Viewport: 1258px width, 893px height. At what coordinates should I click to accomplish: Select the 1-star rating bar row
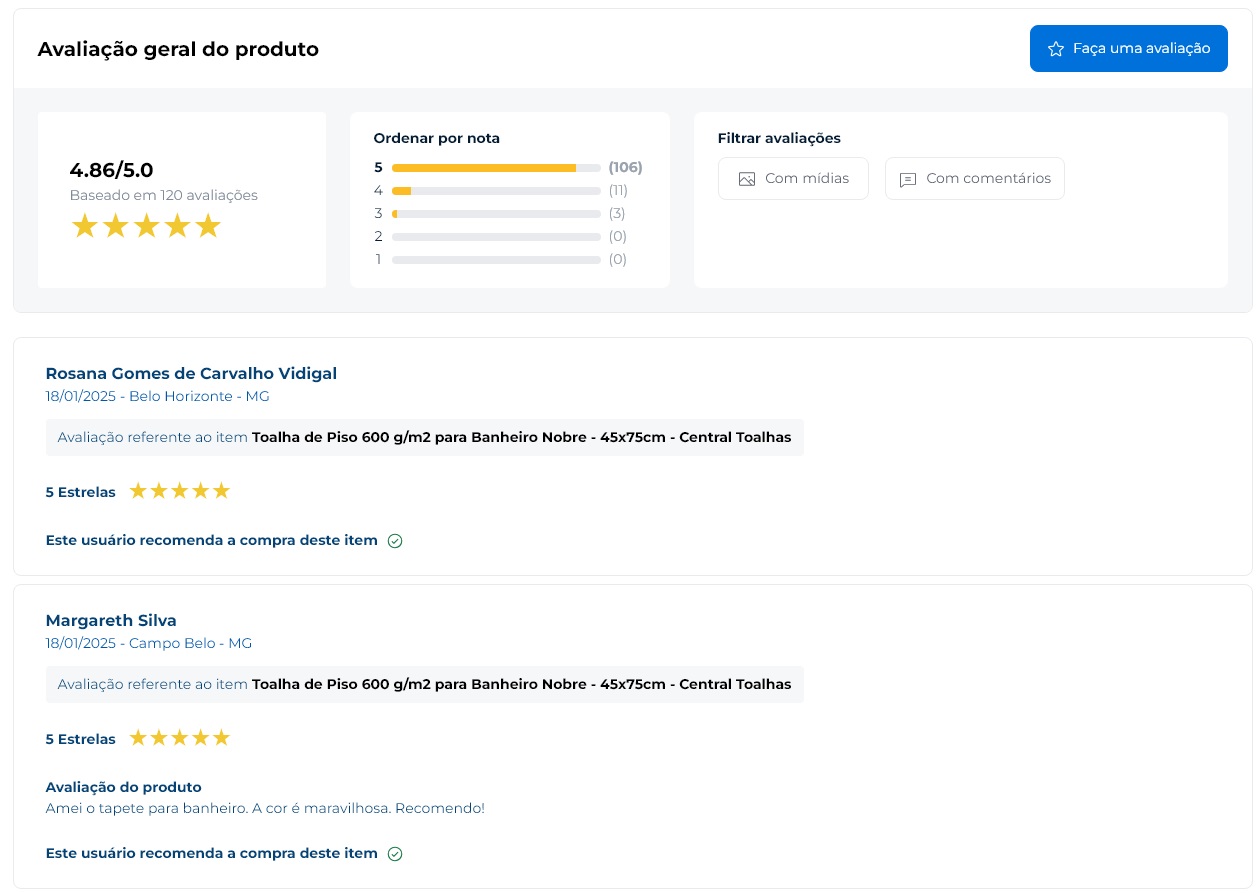[501, 259]
